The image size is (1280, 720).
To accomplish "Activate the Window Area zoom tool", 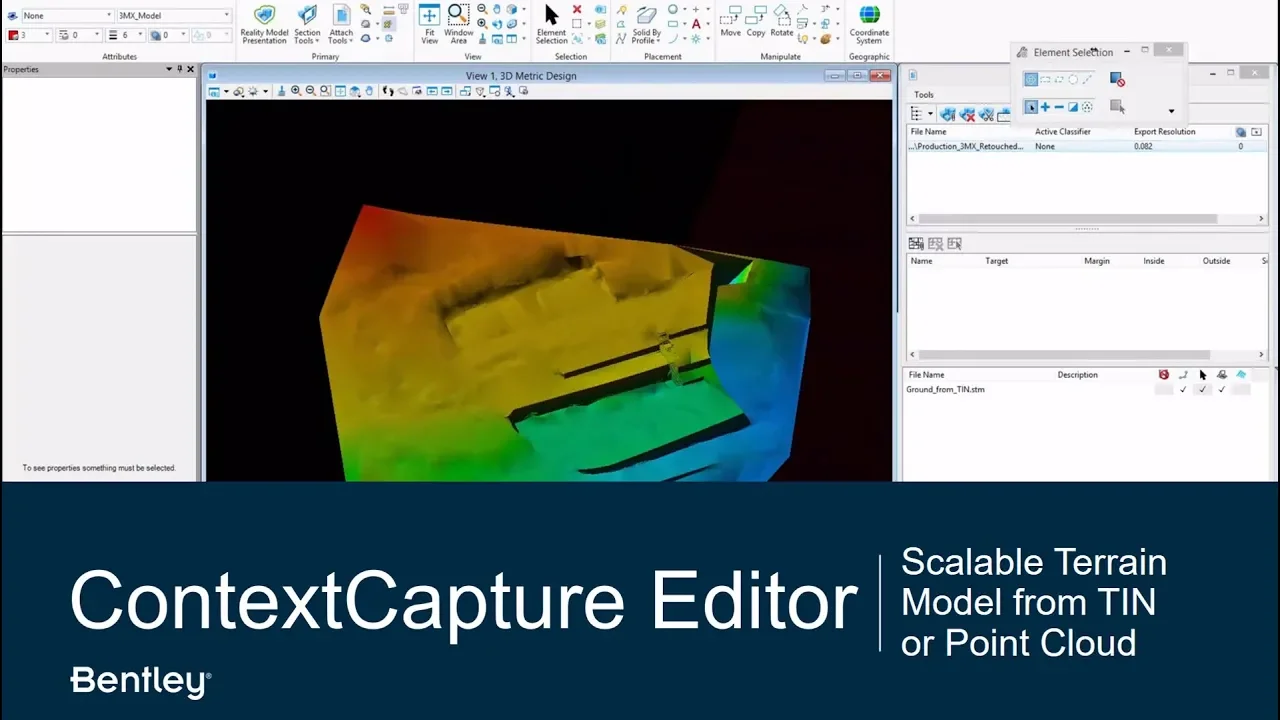I will (458, 24).
